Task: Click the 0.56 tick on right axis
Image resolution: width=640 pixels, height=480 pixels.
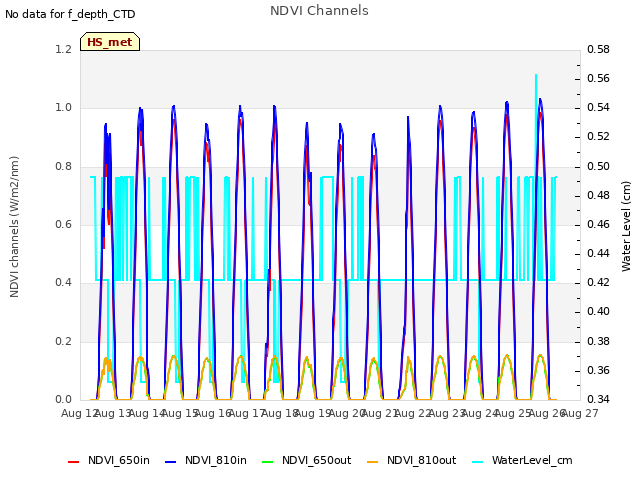Action: [x=598, y=78]
